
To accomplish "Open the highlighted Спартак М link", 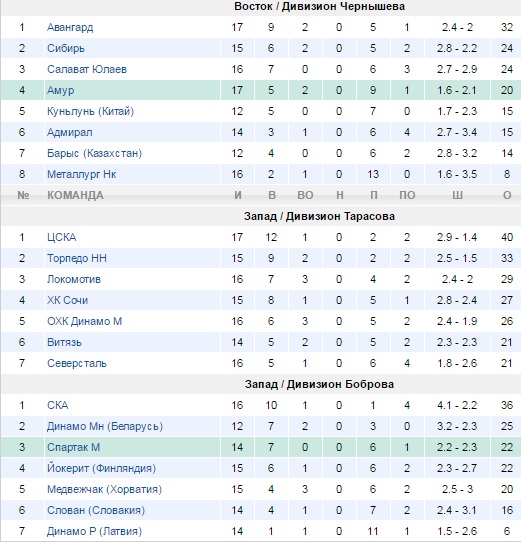I will click(x=73, y=447).
